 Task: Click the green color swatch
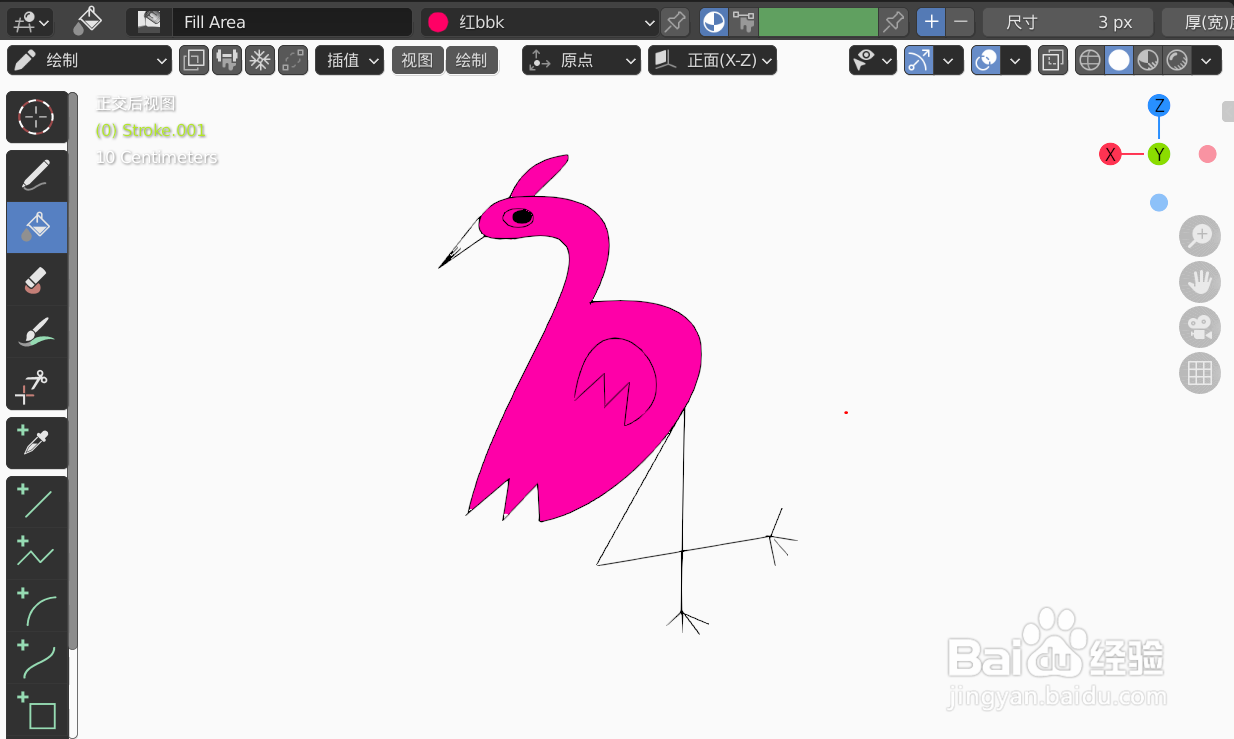[x=818, y=21]
